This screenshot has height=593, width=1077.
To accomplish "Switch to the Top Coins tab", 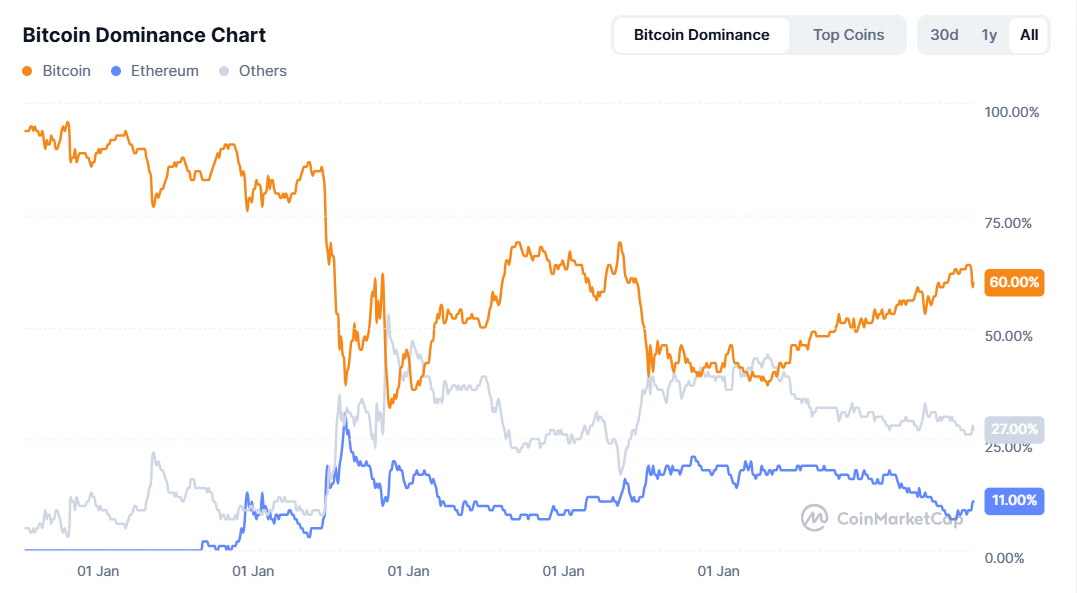I will point(847,34).
